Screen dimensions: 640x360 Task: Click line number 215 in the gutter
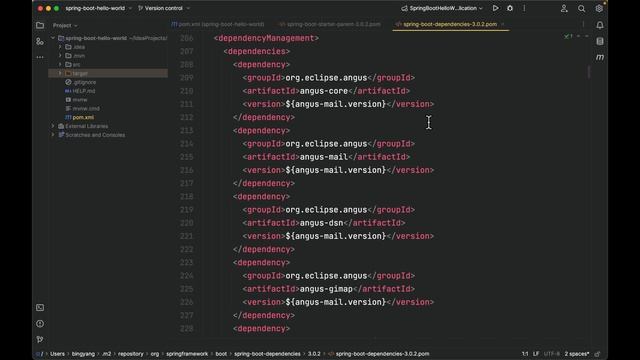(x=187, y=157)
